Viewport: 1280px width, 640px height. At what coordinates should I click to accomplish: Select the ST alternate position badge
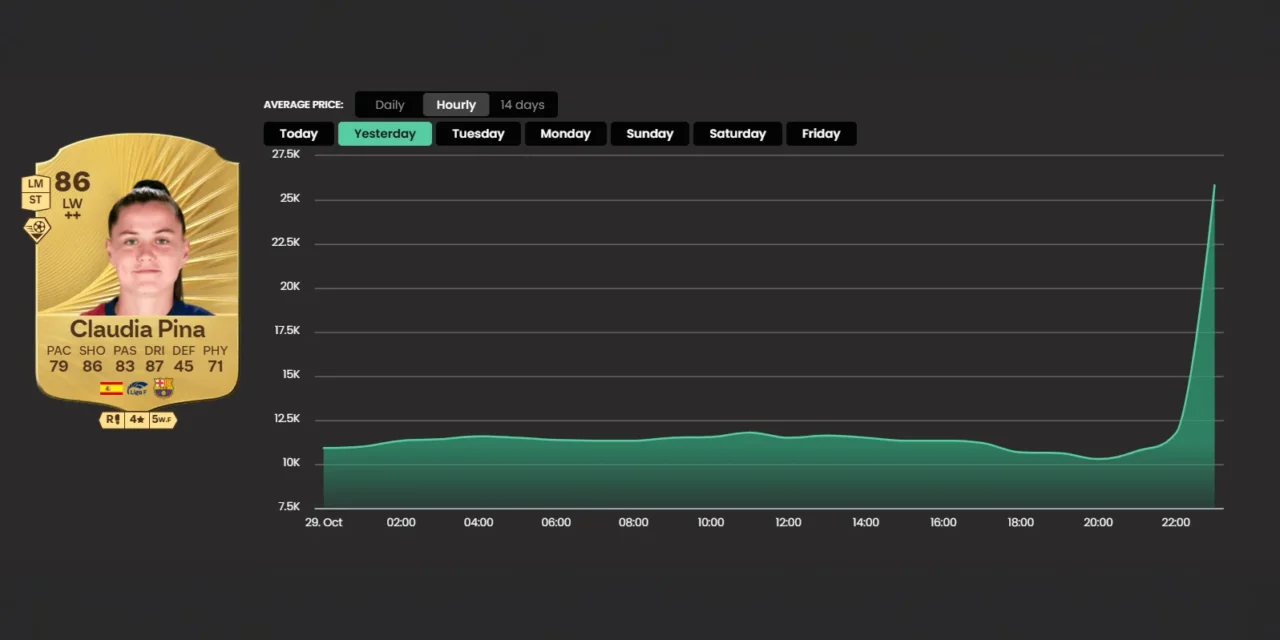point(35,200)
